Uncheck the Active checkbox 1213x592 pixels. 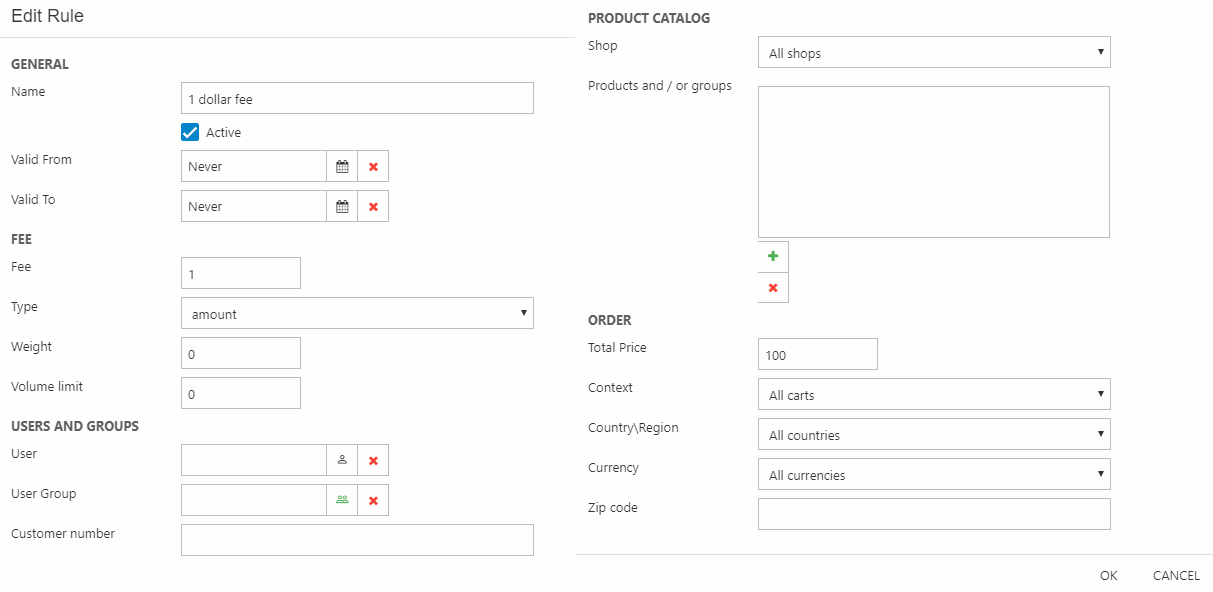tap(190, 132)
